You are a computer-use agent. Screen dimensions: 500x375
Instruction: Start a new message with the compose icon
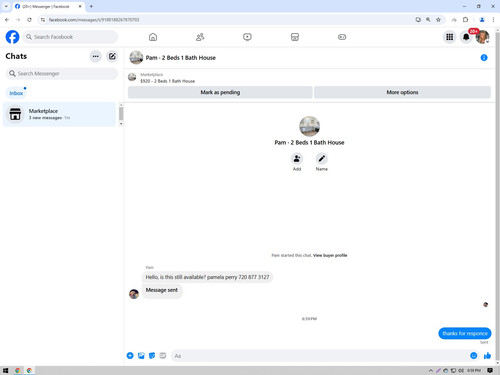click(x=112, y=56)
